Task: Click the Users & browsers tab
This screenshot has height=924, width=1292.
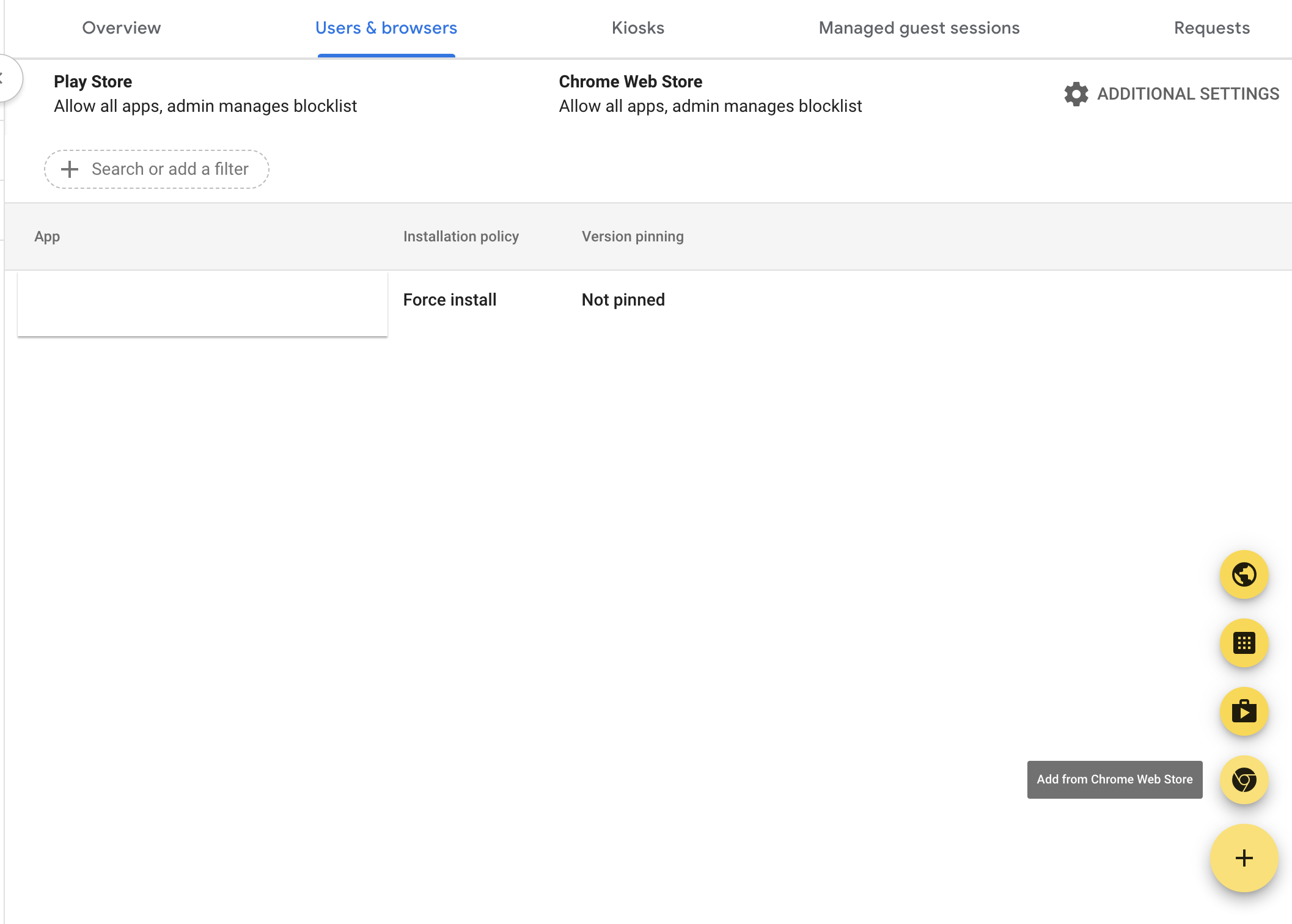Action: (386, 27)
